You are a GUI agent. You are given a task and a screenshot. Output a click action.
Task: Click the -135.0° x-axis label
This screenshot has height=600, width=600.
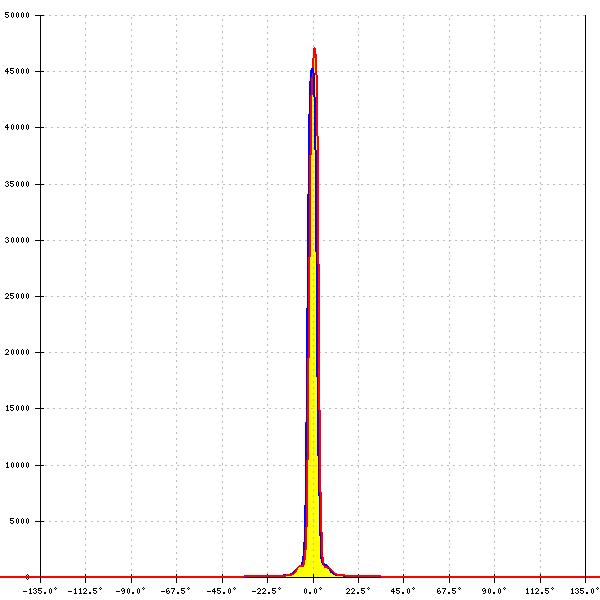[40, 591]
